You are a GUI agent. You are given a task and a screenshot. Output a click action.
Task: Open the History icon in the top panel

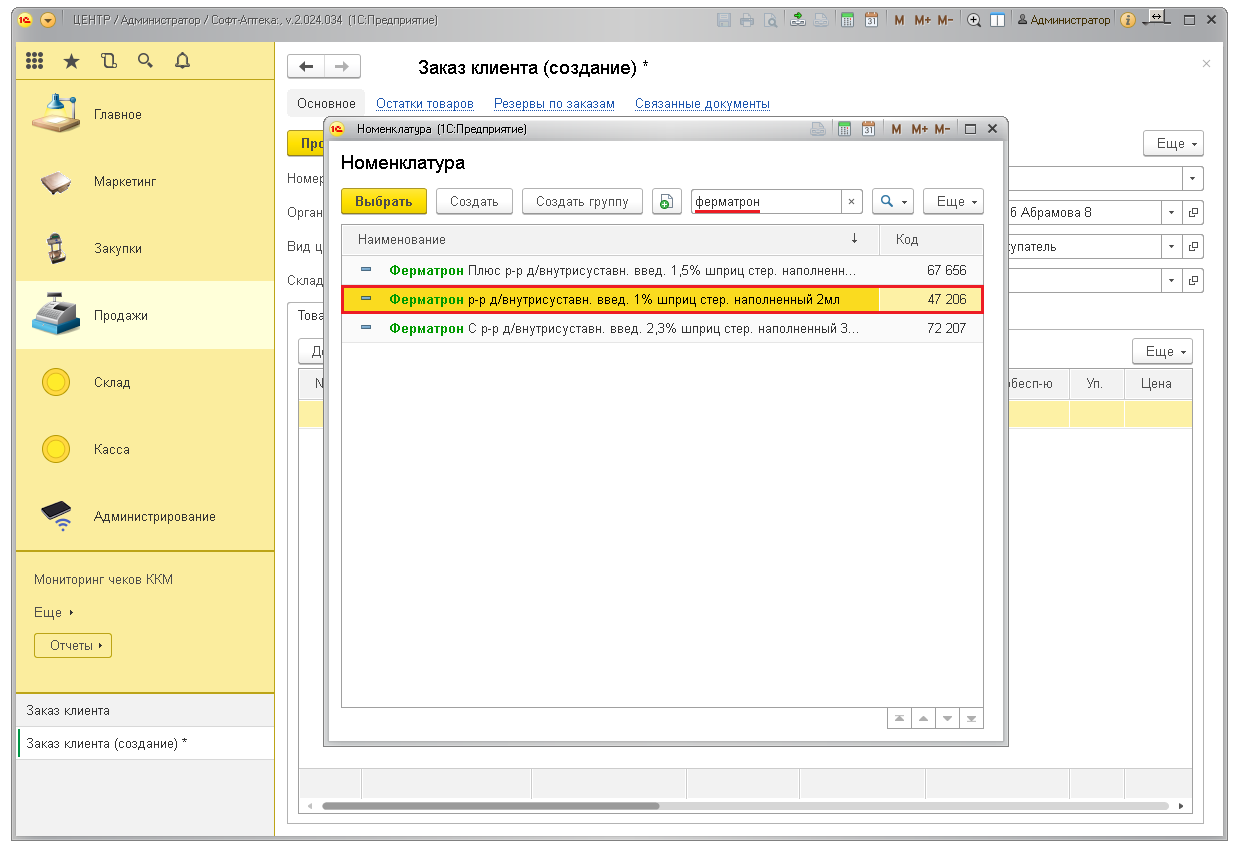point(109,61)
